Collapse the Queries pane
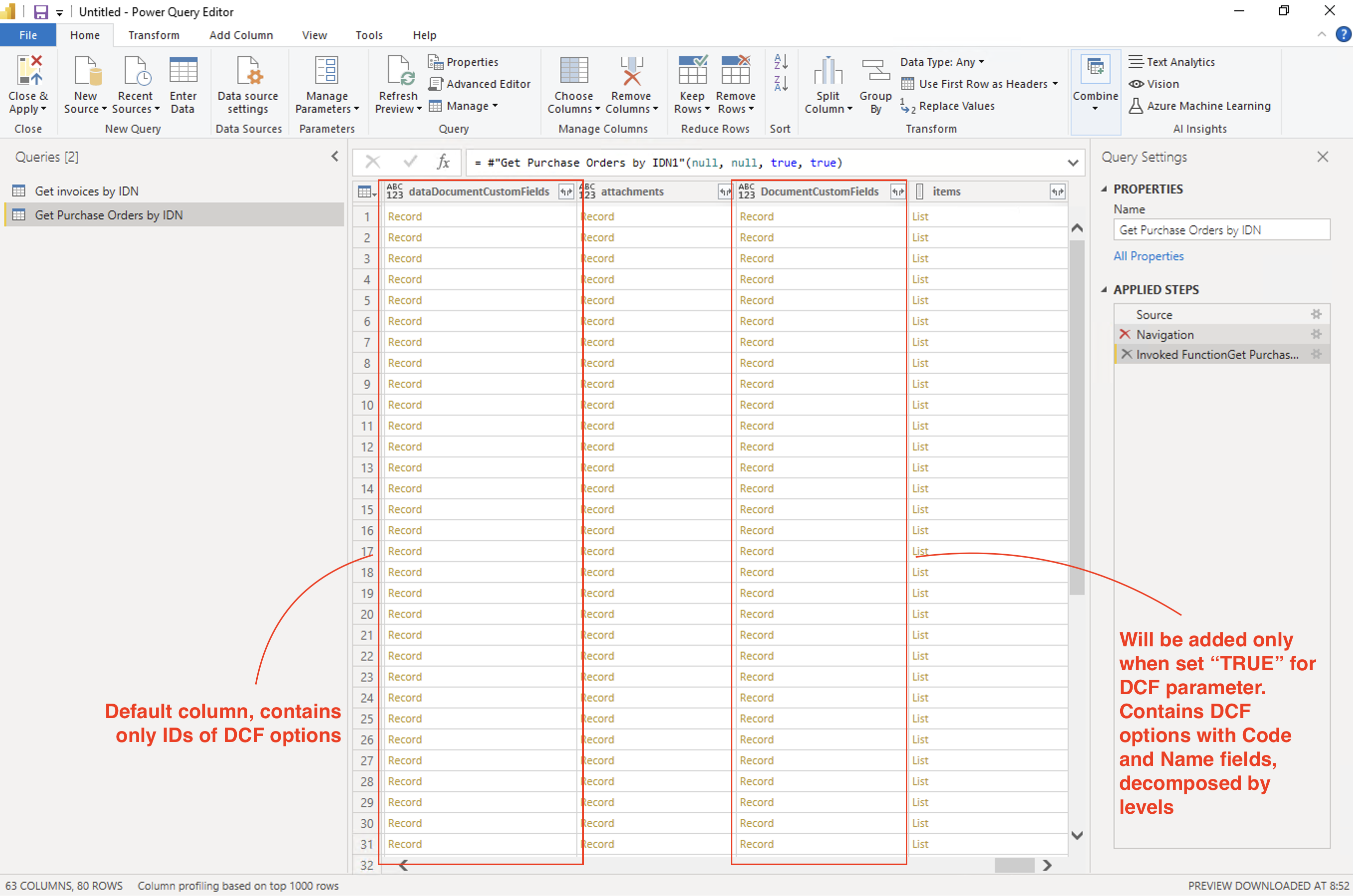The image size is (1353, 896). coord(335,156)
